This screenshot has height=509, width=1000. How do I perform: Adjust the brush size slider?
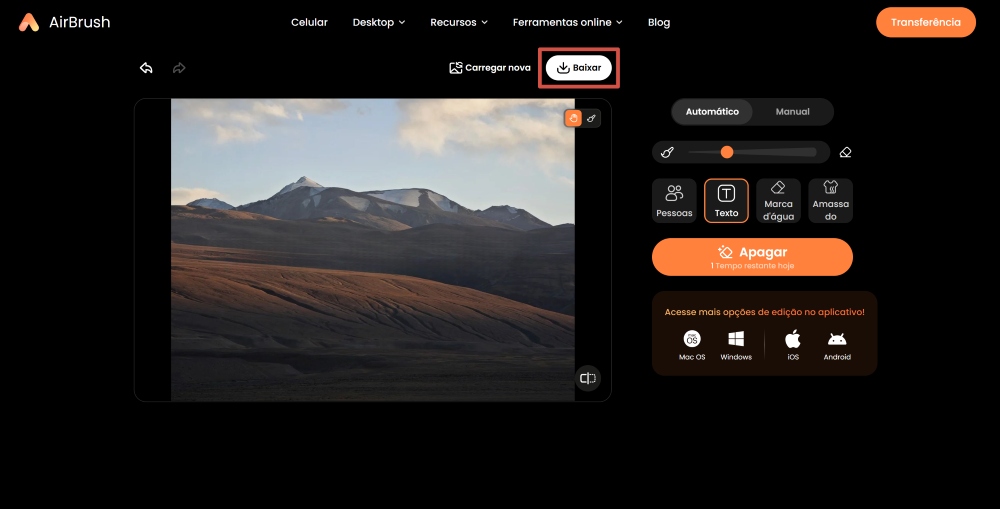pyautogui.click(x=752, y=152)
